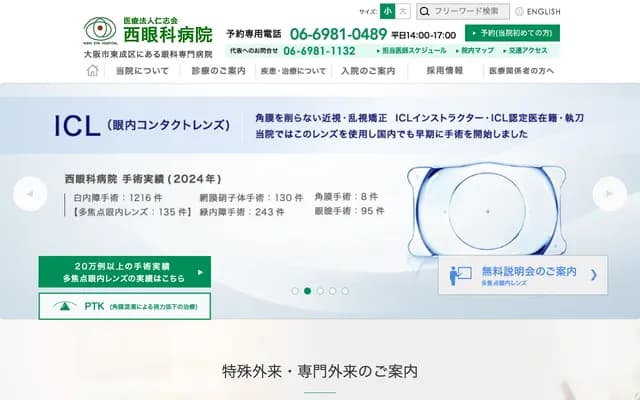640x400 pixels.
Task: Click the home icon in navigation bar
Action: (x=93, y=71)
